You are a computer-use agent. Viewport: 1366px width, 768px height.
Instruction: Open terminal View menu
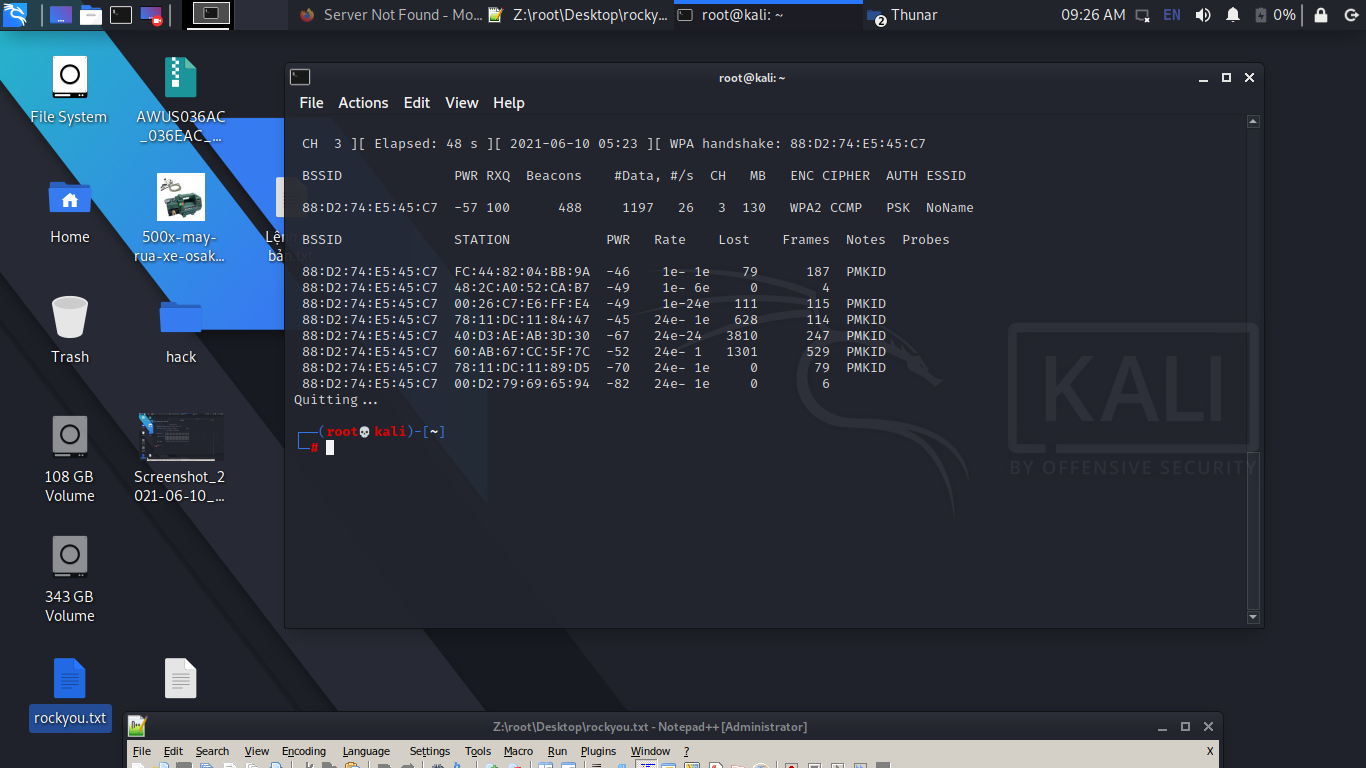pos(462,103)
